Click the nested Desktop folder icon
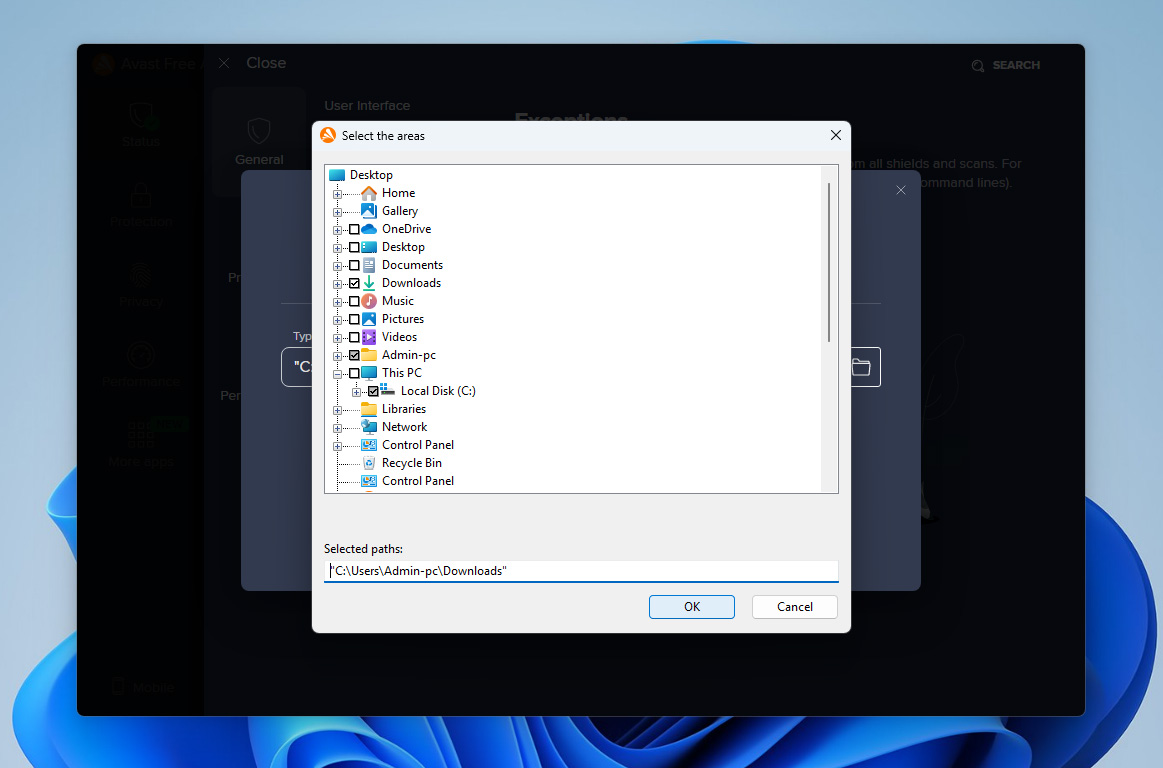Image resolution: width=1163 pixels, height=768 pixels. pos(369,247)
